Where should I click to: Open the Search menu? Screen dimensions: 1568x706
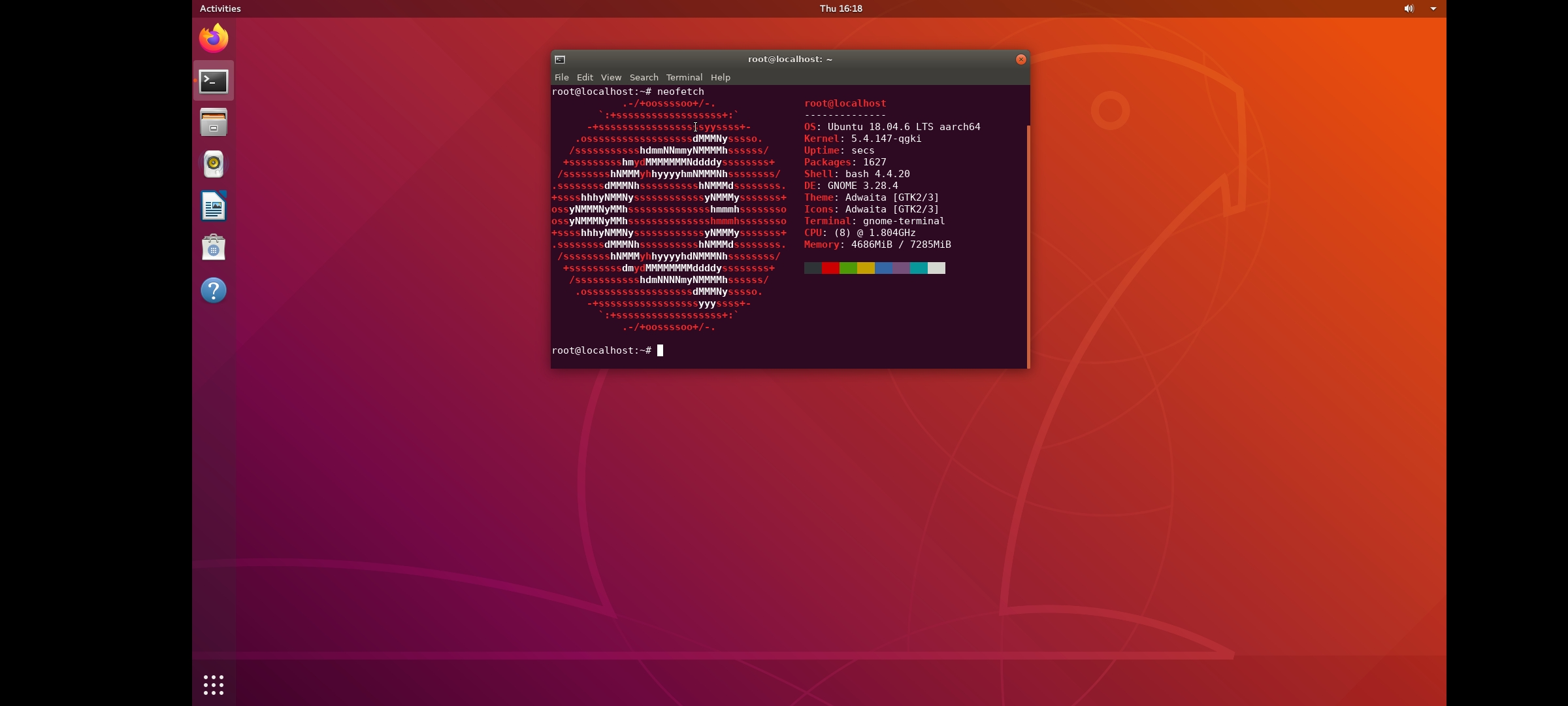(x=644, y=77)
